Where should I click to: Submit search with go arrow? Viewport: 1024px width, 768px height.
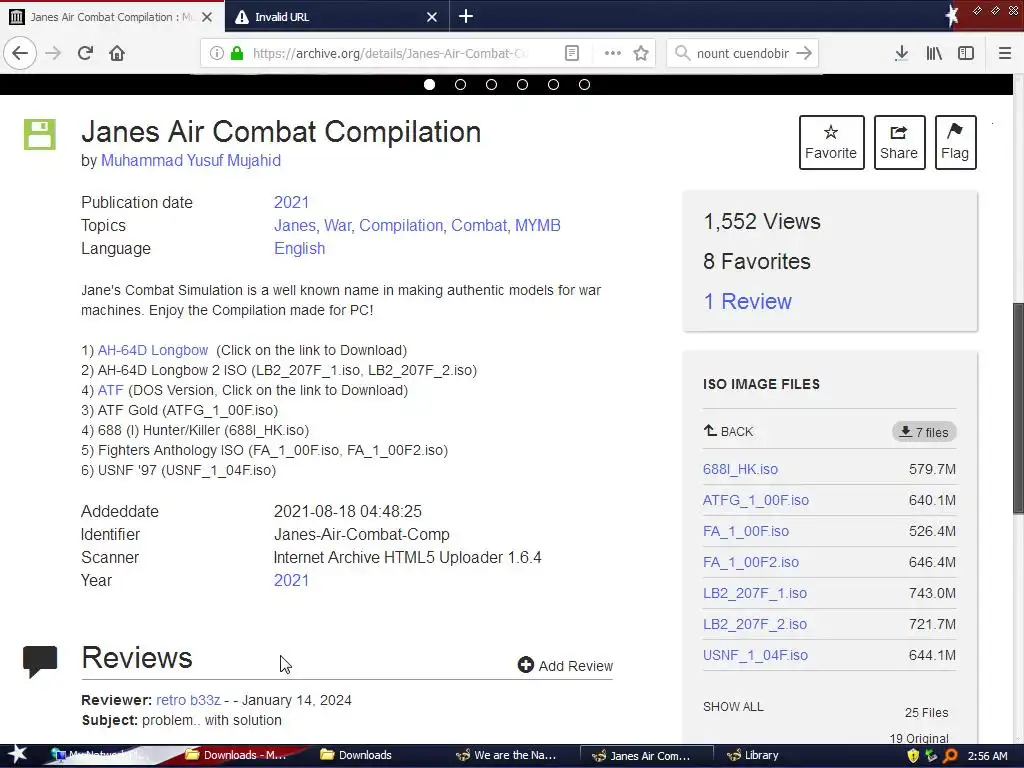pyautogui.click(x=805, y=53)
